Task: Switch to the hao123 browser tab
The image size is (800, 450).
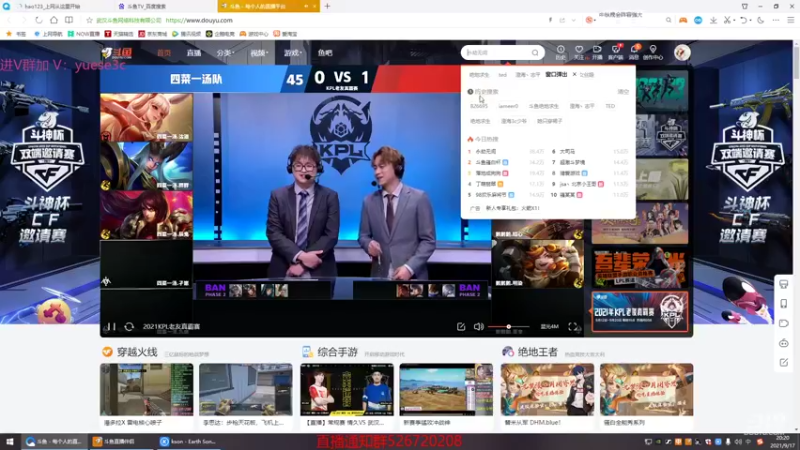Action: click(55, 6)
